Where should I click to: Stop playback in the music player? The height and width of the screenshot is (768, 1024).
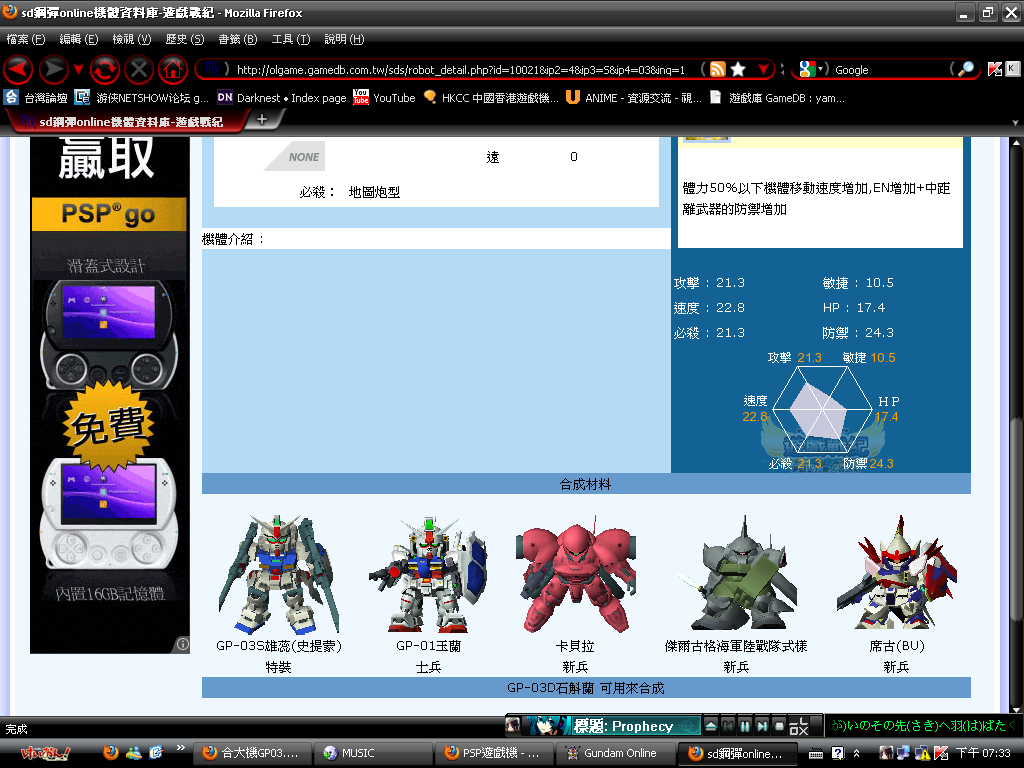[x=779, y=726]
